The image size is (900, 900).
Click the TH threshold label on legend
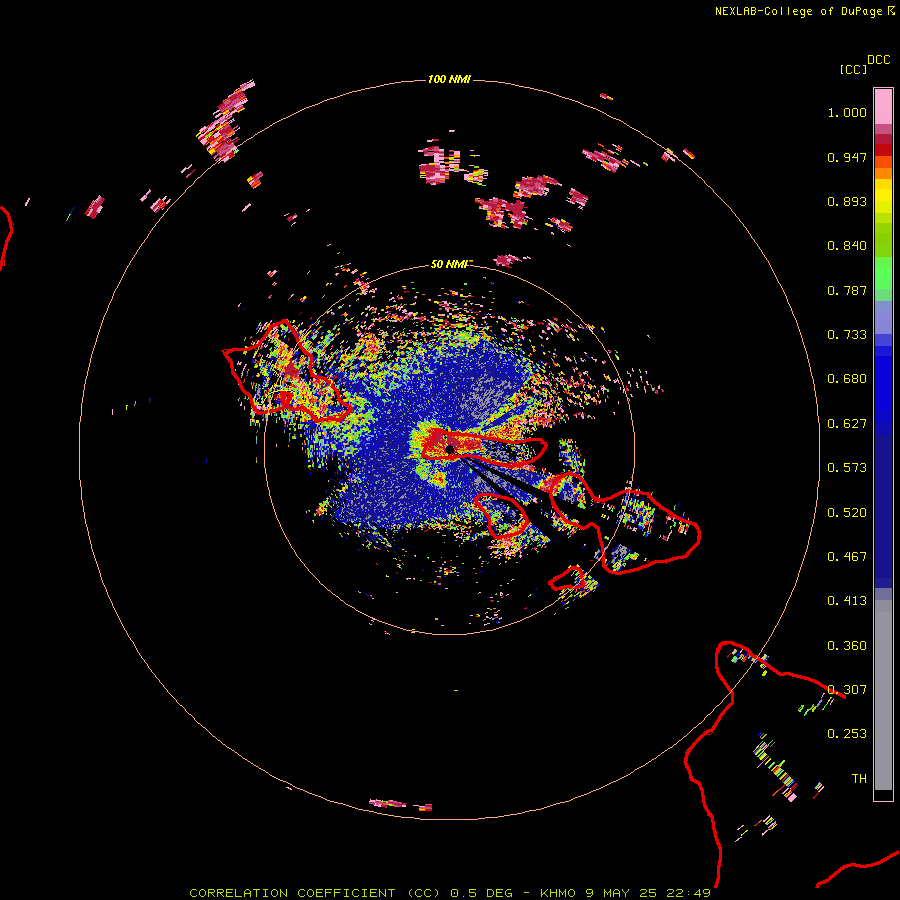(859, 779)
